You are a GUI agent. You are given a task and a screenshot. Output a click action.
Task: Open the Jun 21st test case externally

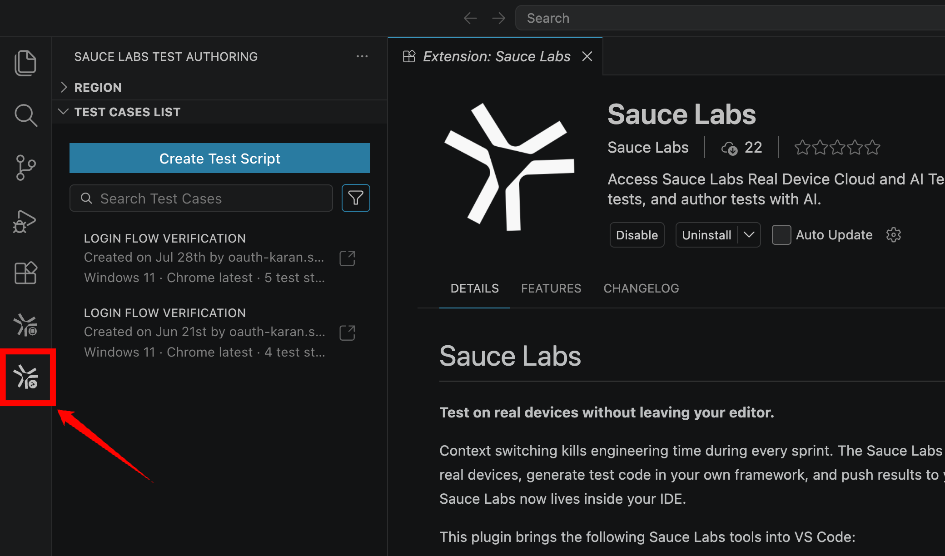click(x=347, y=333)
